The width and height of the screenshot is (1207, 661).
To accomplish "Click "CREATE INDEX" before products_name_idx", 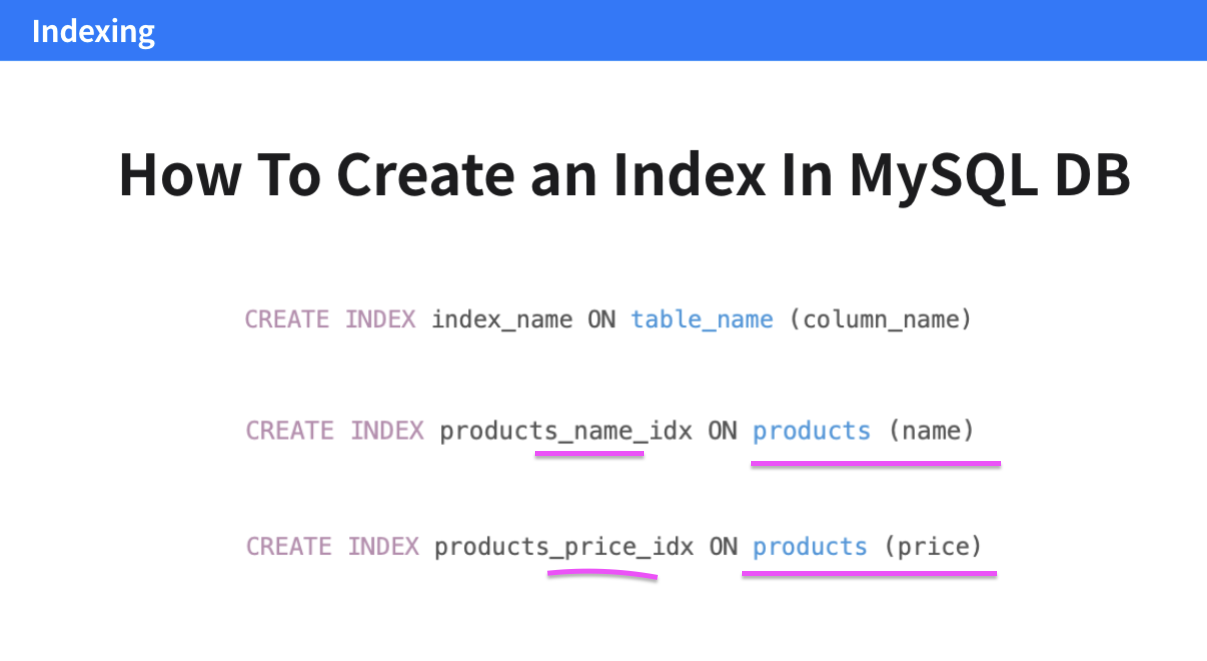I will click(334, 431).
